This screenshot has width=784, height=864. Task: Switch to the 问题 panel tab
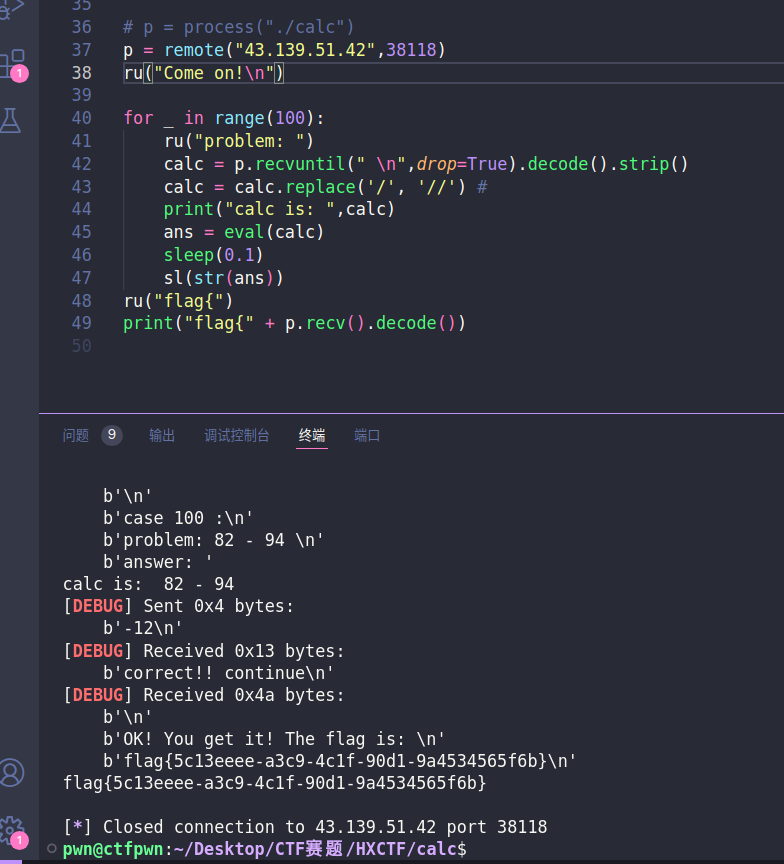pos(76,435)
